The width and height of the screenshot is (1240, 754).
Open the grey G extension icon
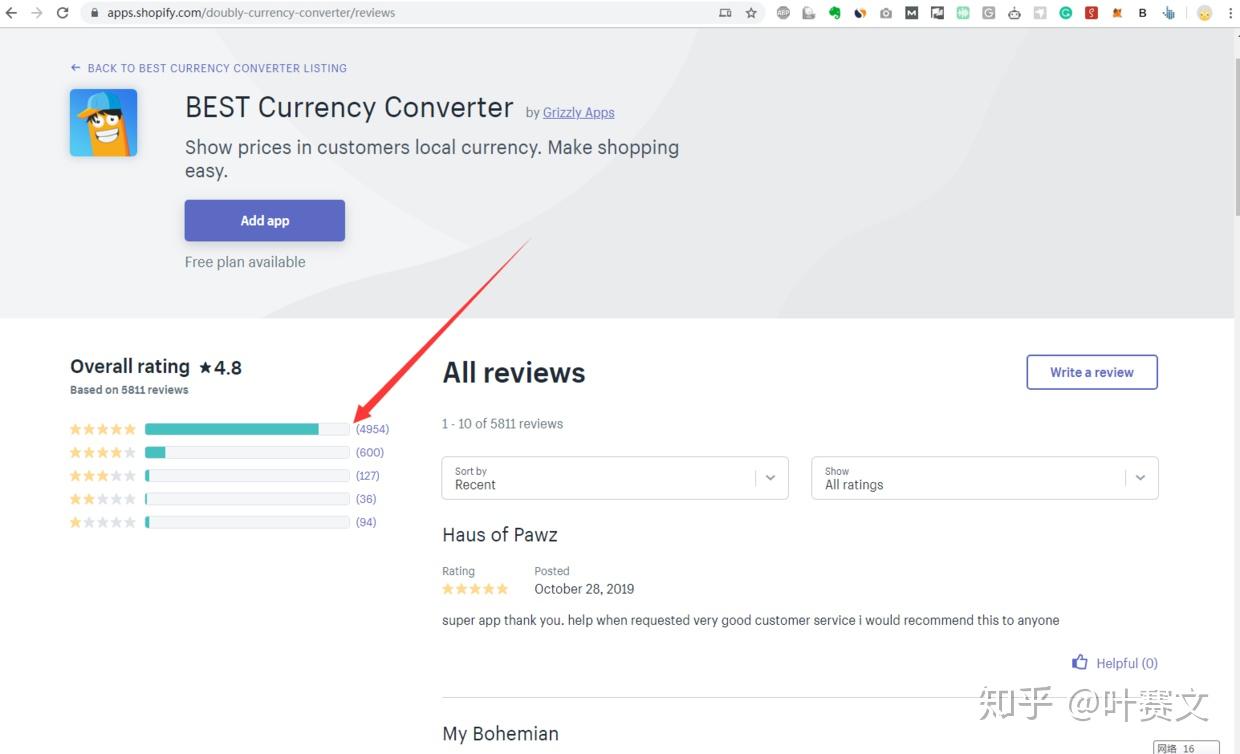pos(989,13)
